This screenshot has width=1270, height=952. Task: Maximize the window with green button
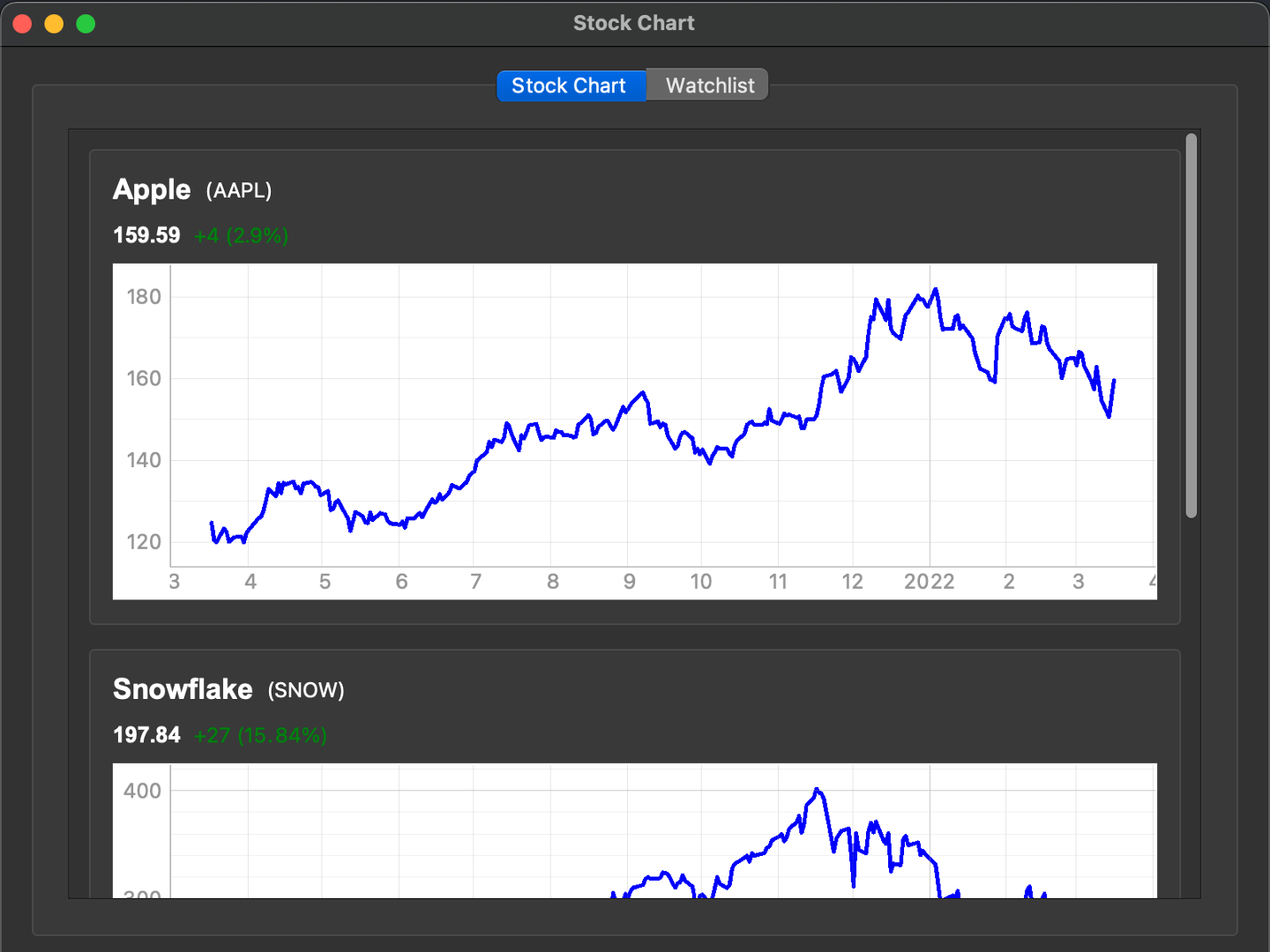86,24
